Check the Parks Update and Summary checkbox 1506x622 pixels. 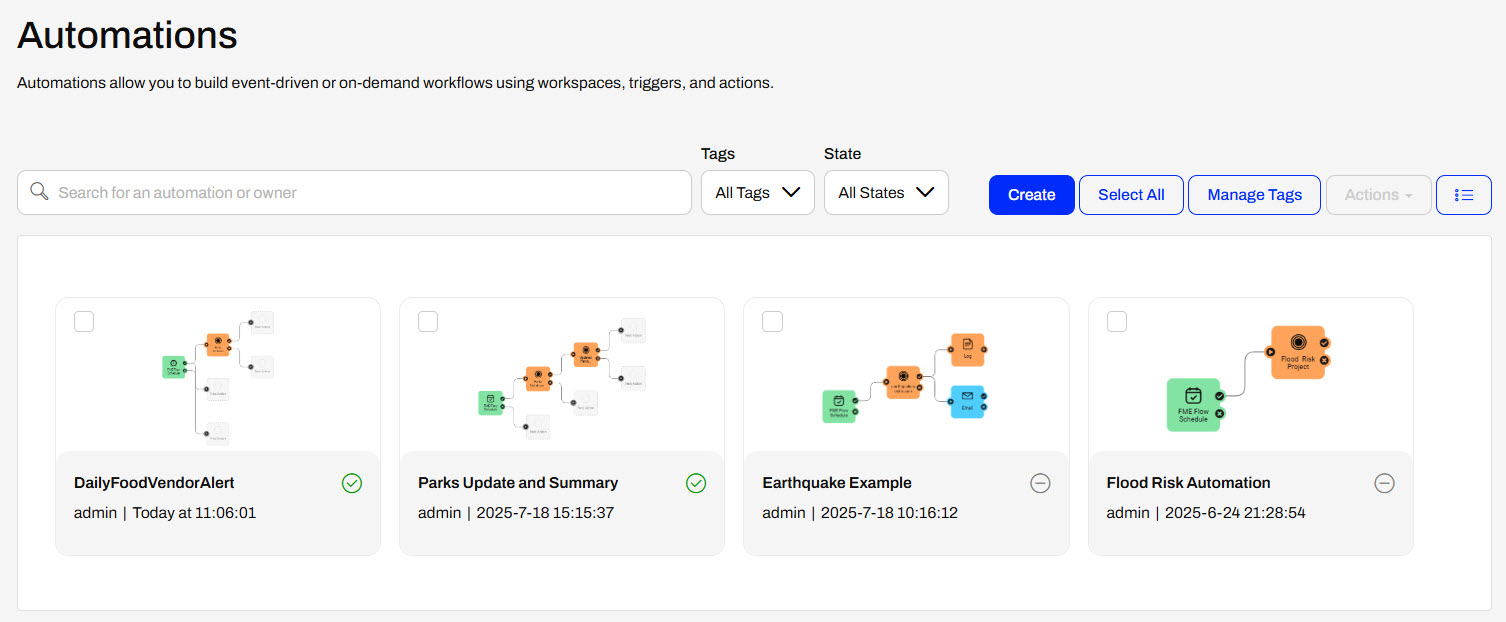(428, 321)
